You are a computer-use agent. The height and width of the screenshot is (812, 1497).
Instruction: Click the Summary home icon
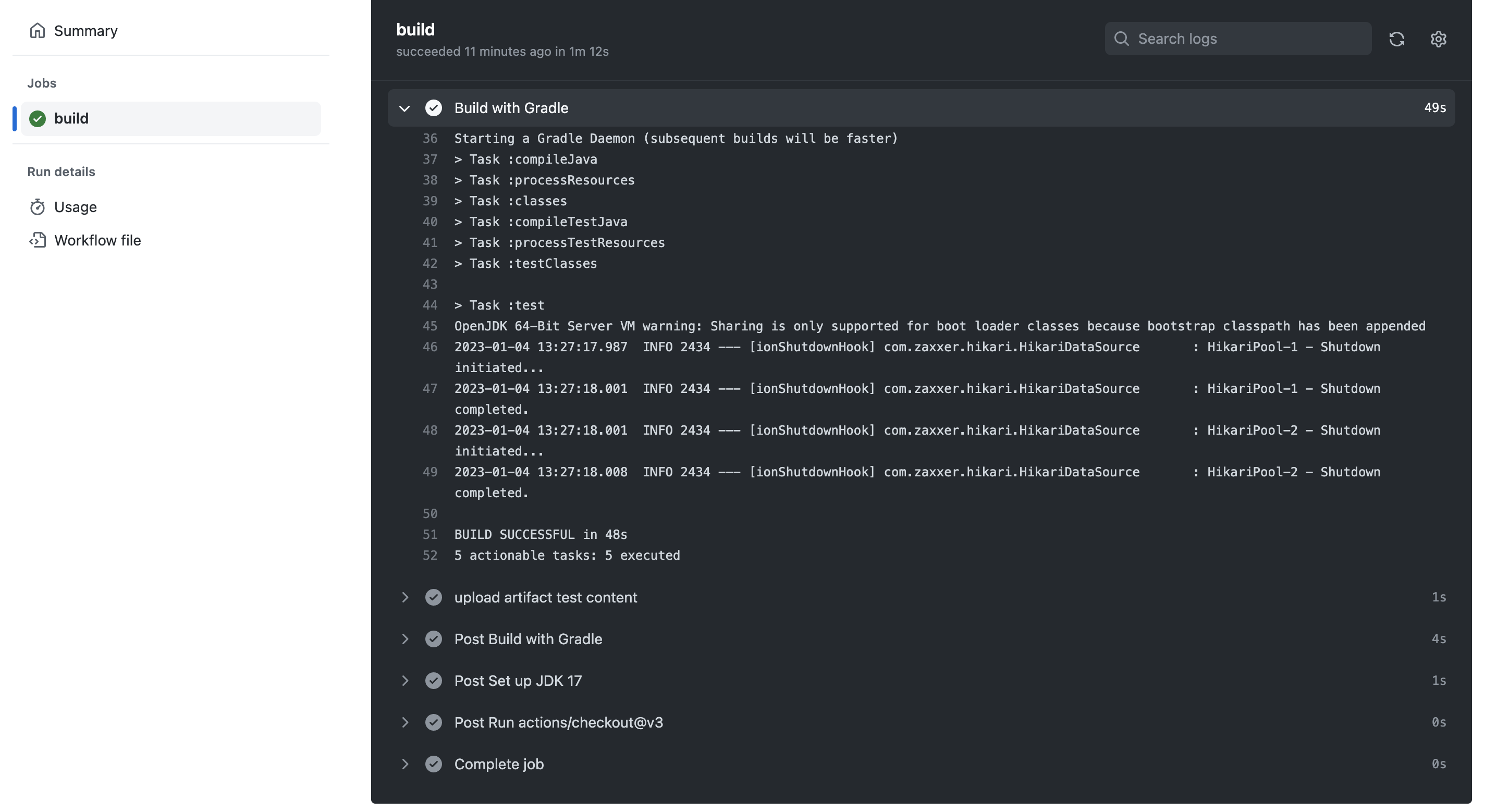pyautogui.click(x=37, y=30)
